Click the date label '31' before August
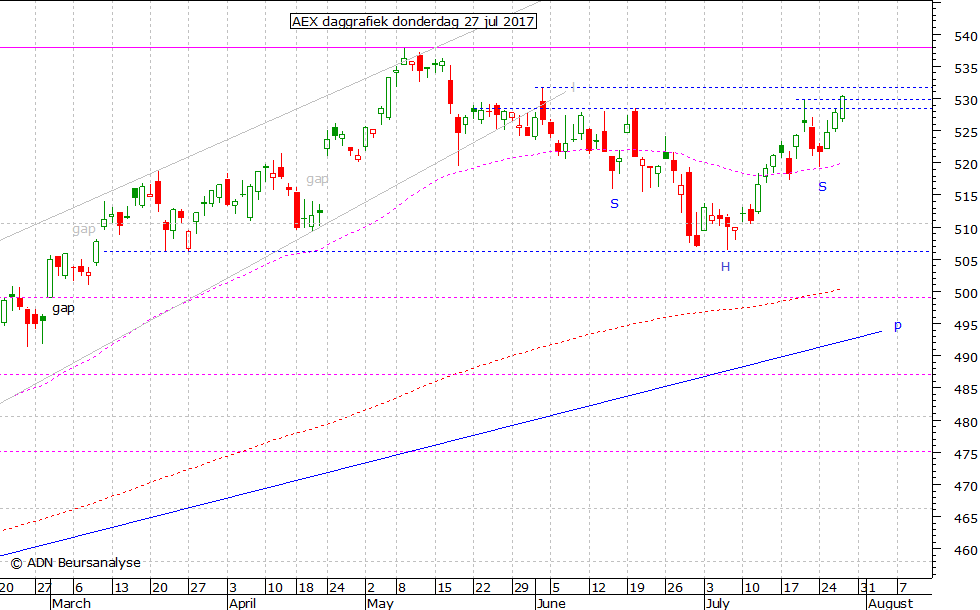 tap(868, 588)
